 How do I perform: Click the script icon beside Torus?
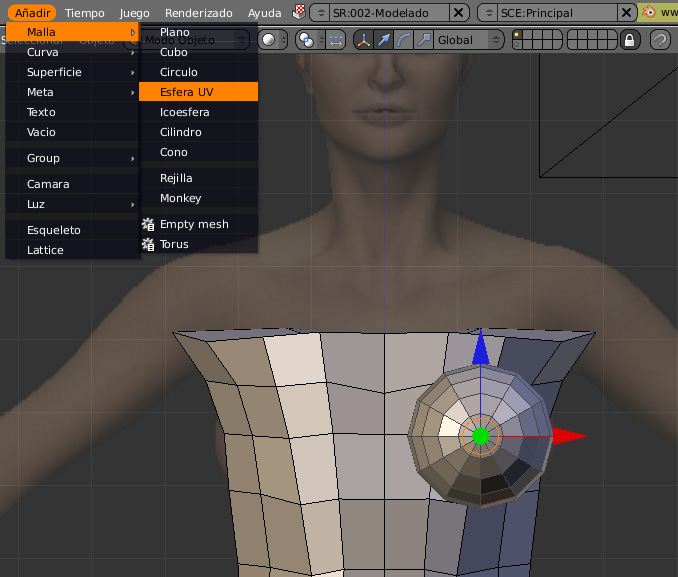[148, 244]
